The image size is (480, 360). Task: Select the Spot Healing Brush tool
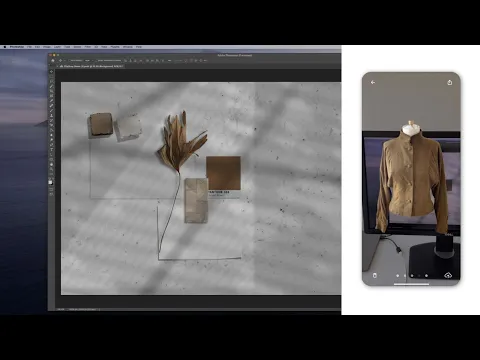coord(51,106)
